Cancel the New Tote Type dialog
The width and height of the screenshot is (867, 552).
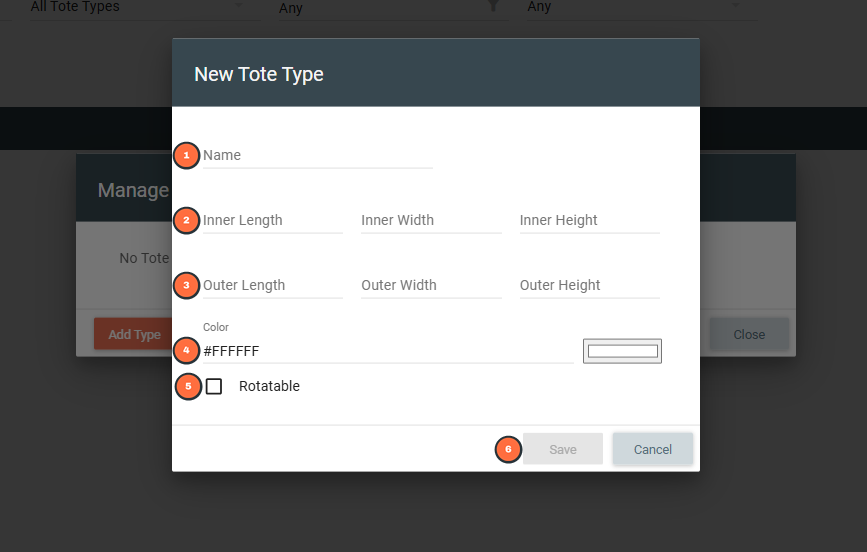click(652, 449)
